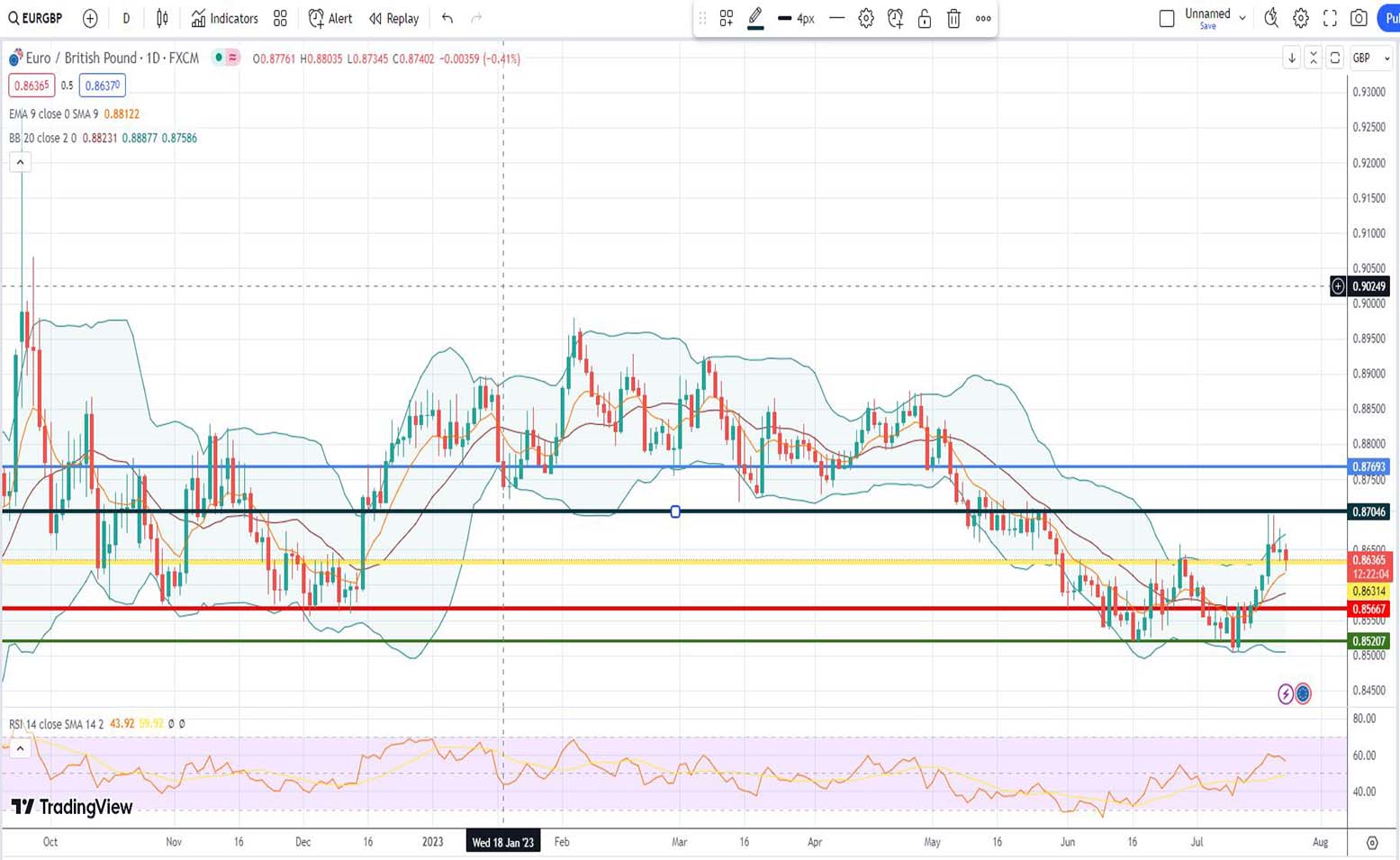Open the D timeframe interval selector
The width and height of the screenshot is (1400, 860).
click(x=126, y=18)
